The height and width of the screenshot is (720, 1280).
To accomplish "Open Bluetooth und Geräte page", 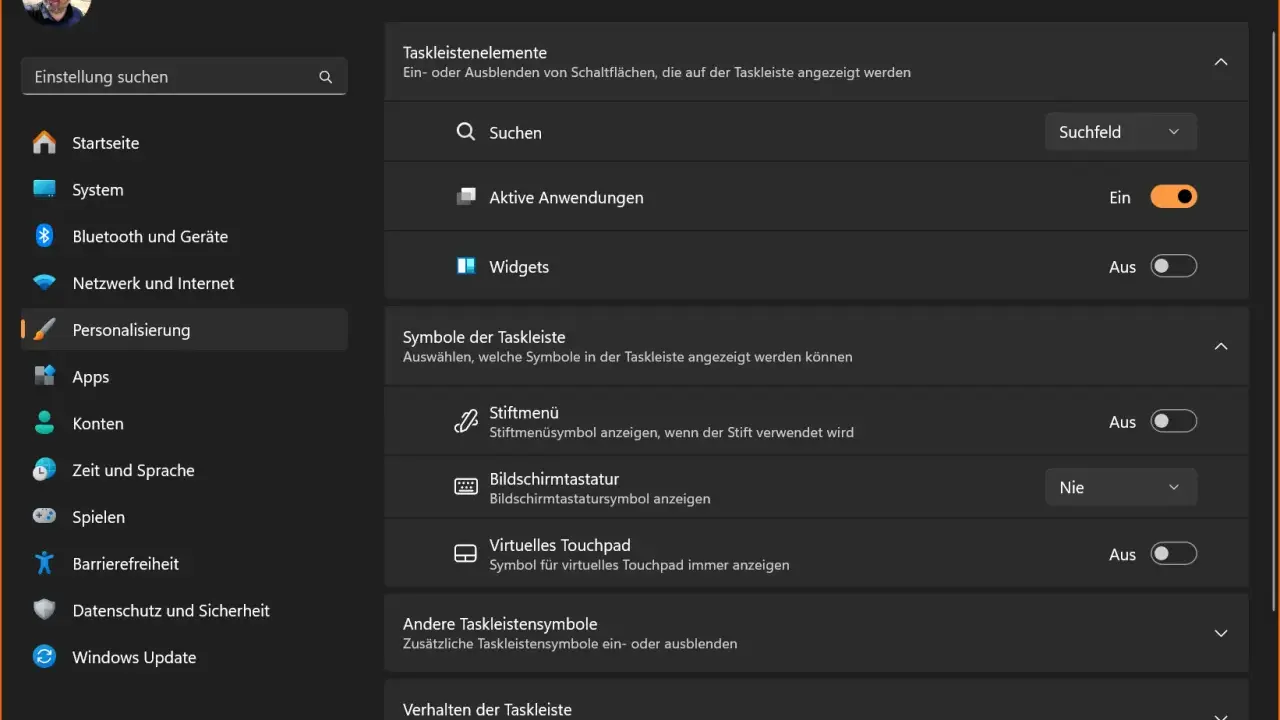I will point(184,236).
